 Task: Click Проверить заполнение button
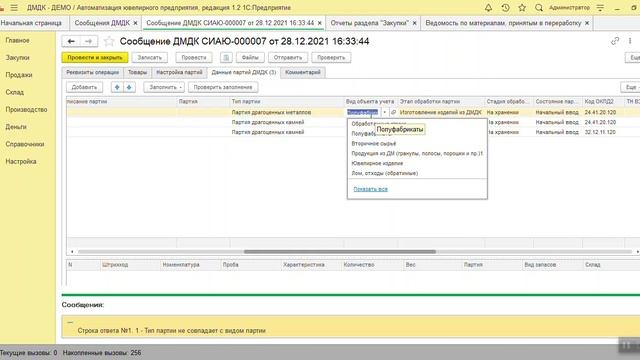[223, 87]
